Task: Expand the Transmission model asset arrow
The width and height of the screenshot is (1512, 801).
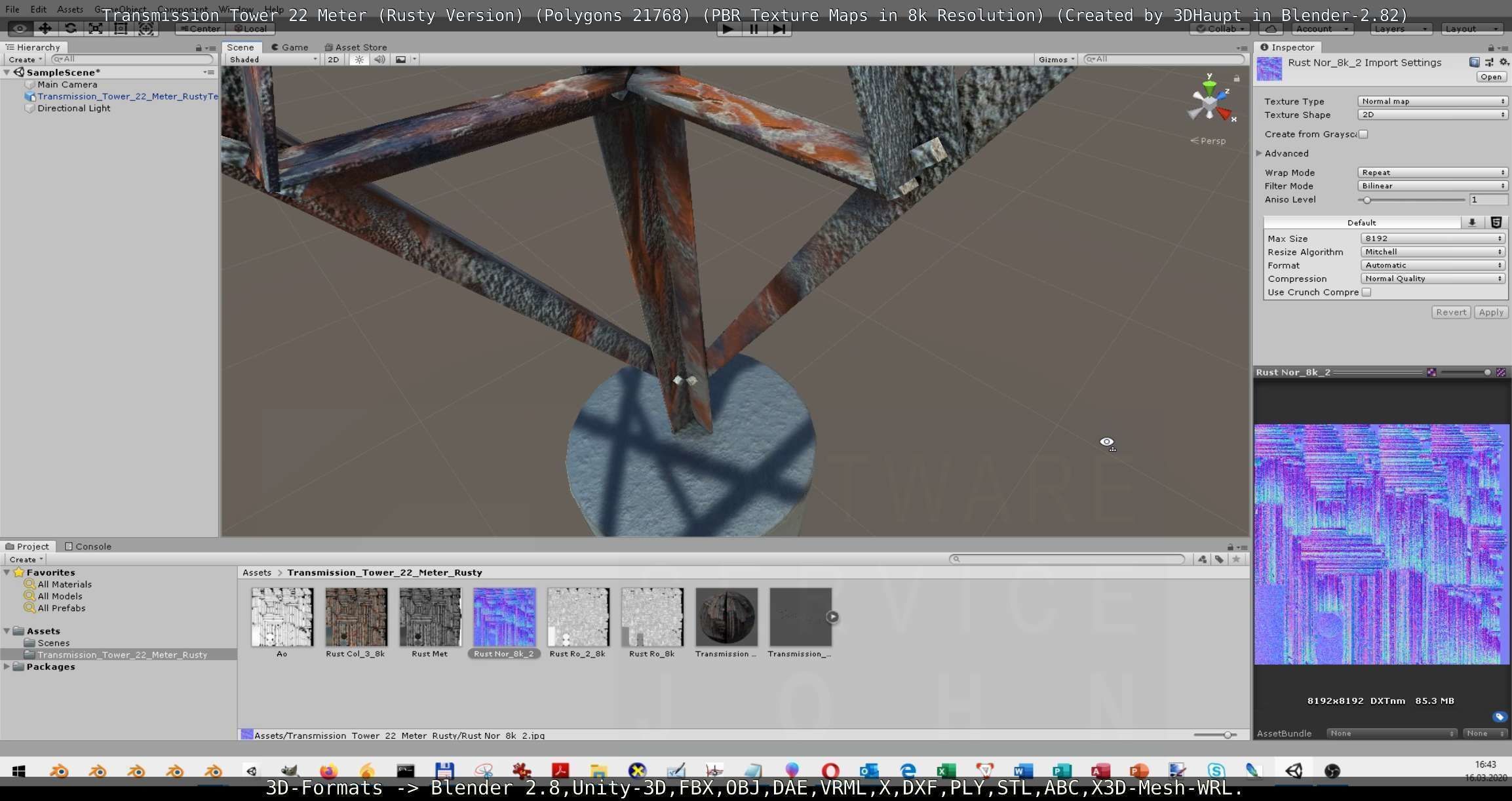Action: (832, 617)
